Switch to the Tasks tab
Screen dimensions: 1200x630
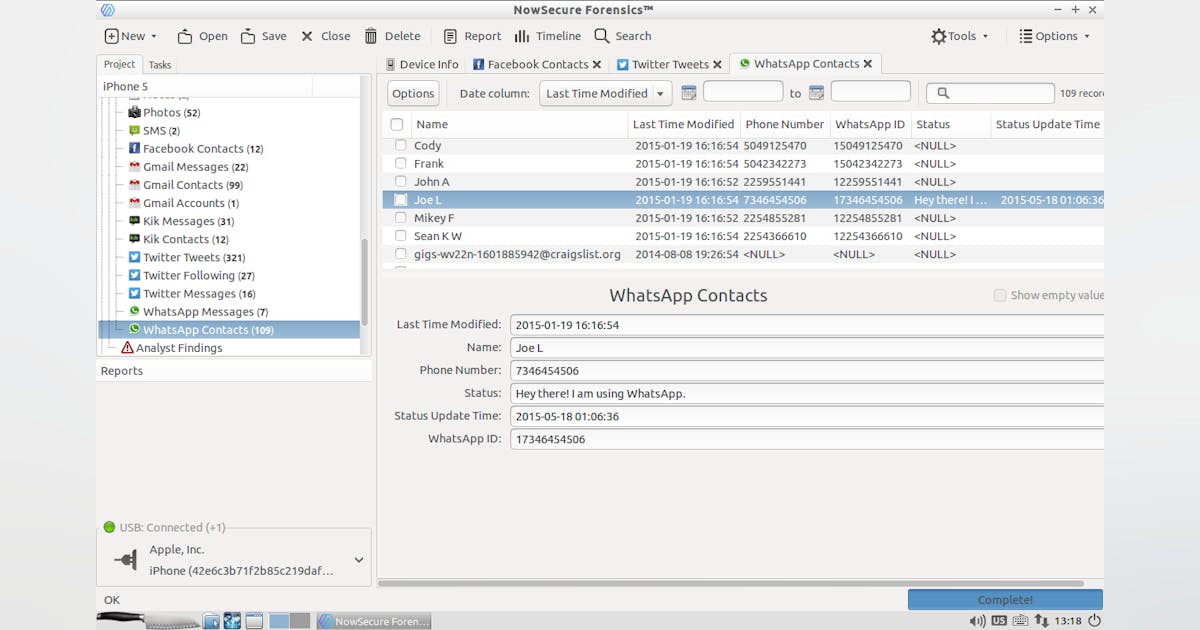coord(160,65)
